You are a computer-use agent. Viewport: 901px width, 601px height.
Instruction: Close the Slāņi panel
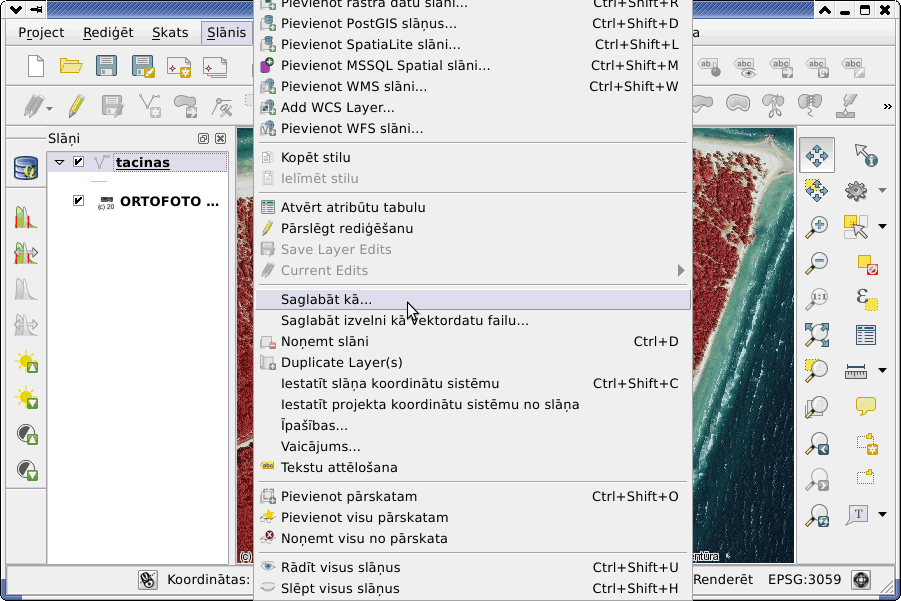221,138
